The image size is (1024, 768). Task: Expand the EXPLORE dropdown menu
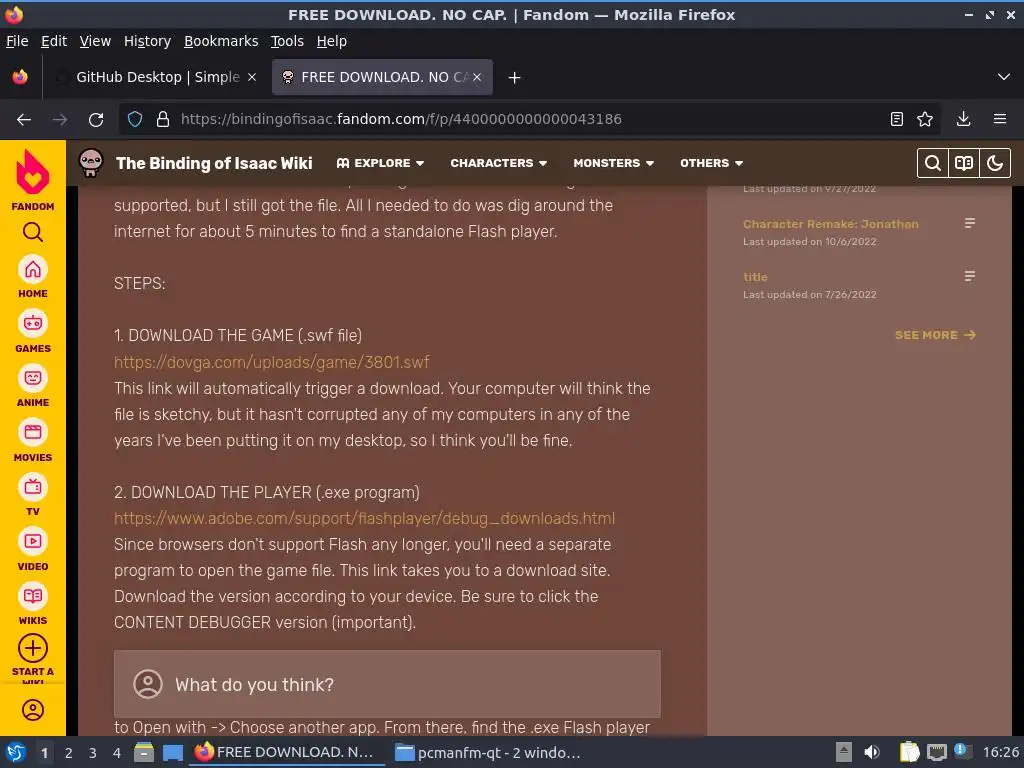(x=380, y=163)
